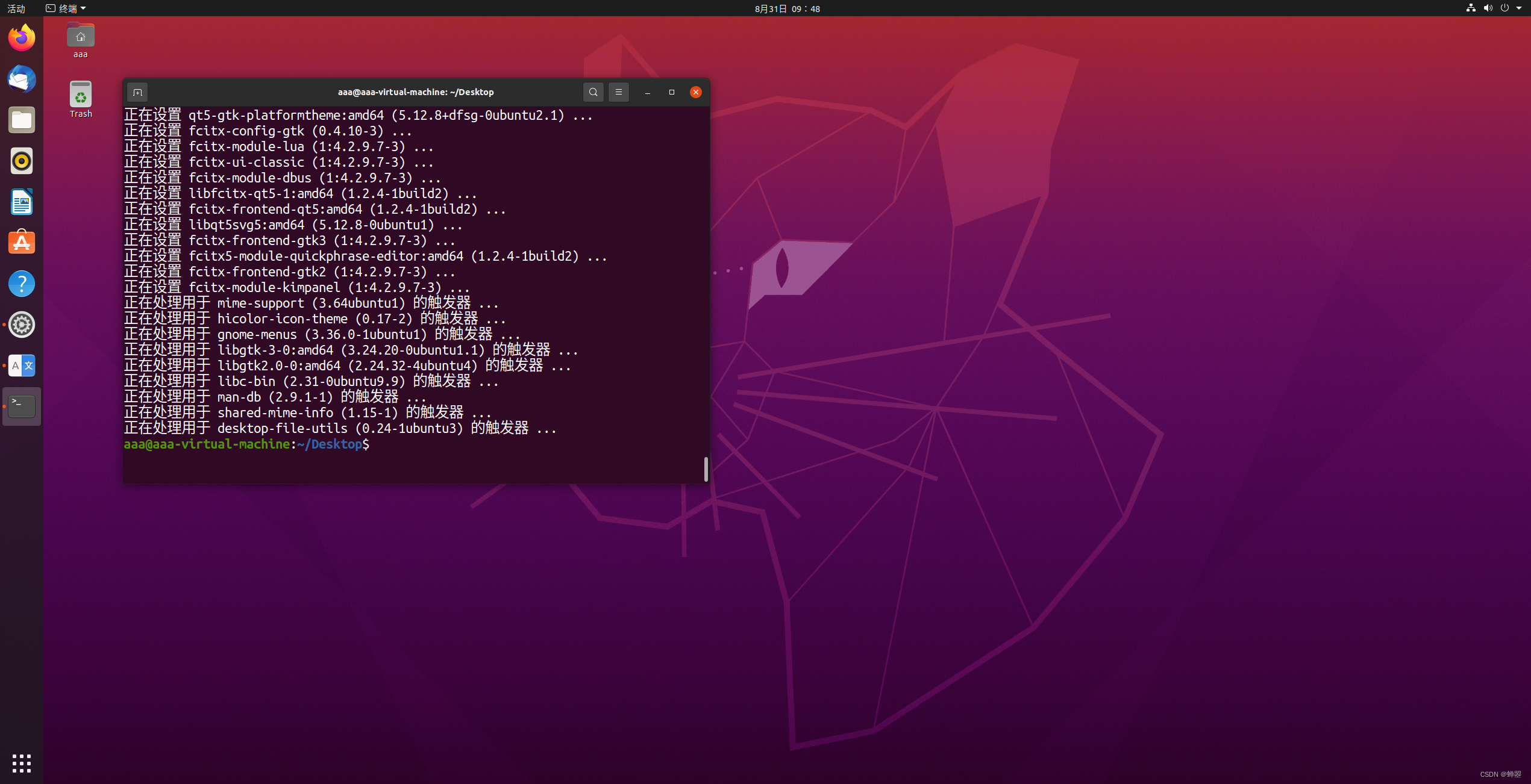Screen dimensions: 1531x784
Task: Open a new terminal tab
Action: (137, 92)
